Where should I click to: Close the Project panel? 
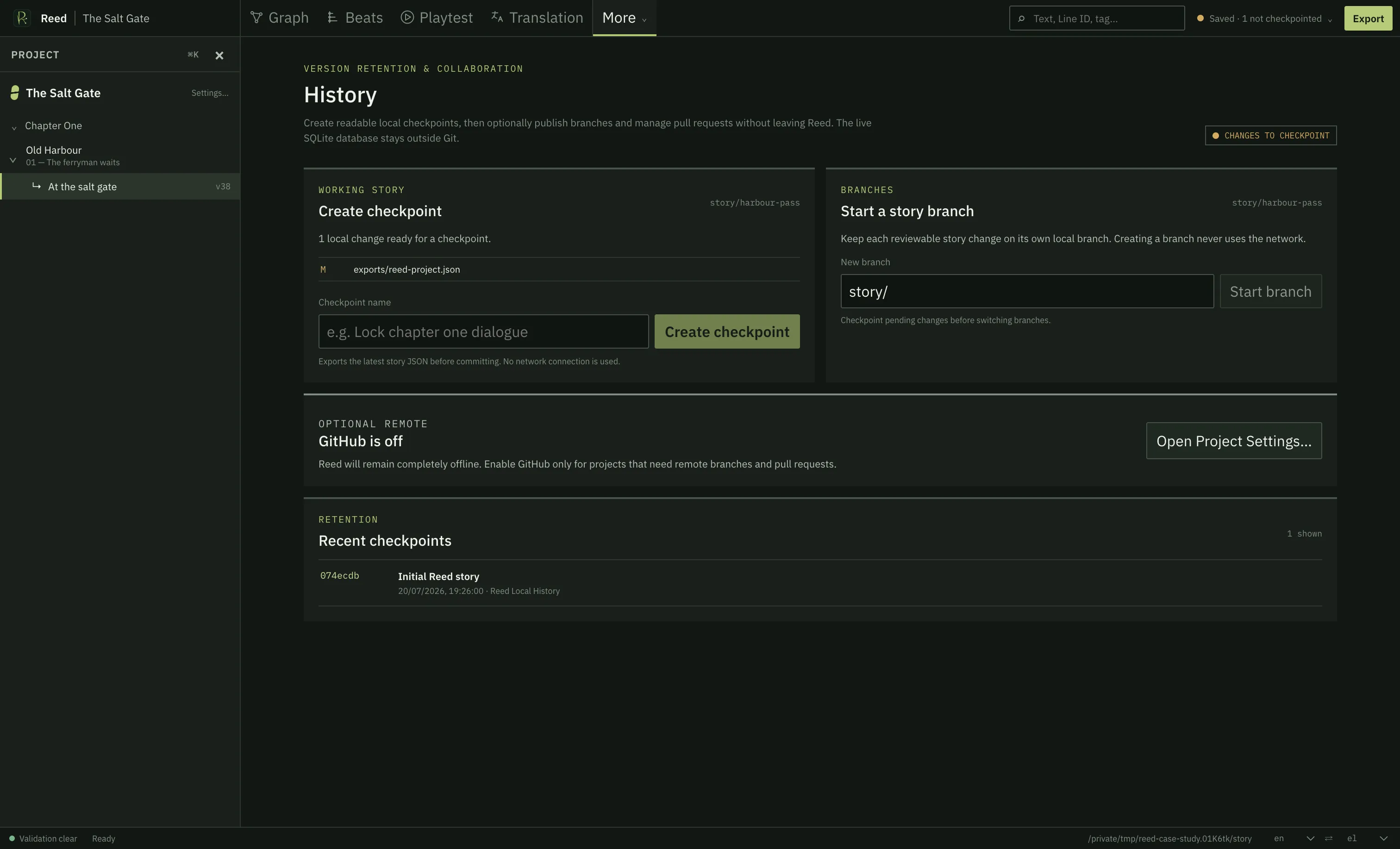coord(219,55)
